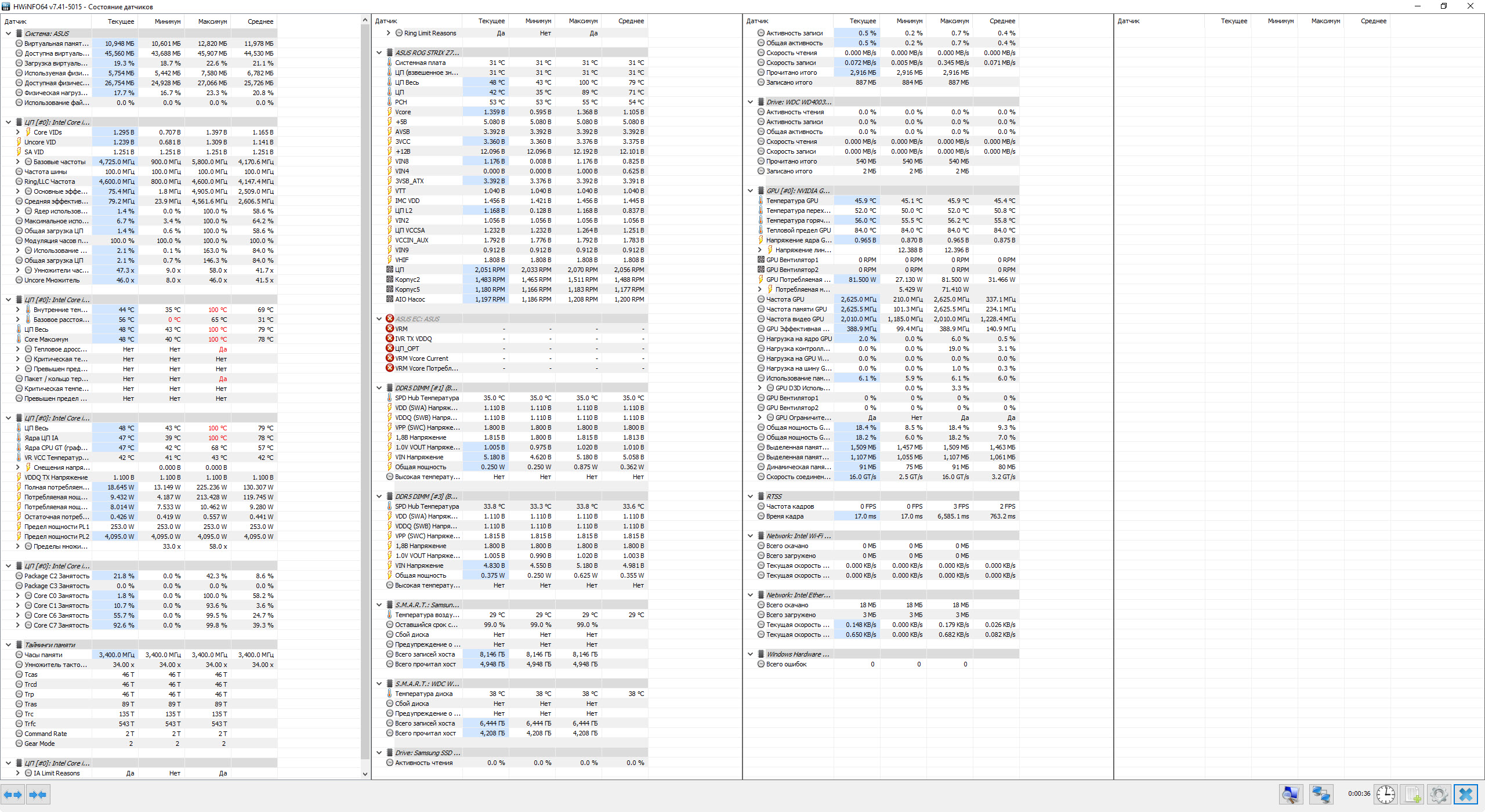Collapse the Система: ASUS sensor group
1485x812 pixels.
click(9, 34)
